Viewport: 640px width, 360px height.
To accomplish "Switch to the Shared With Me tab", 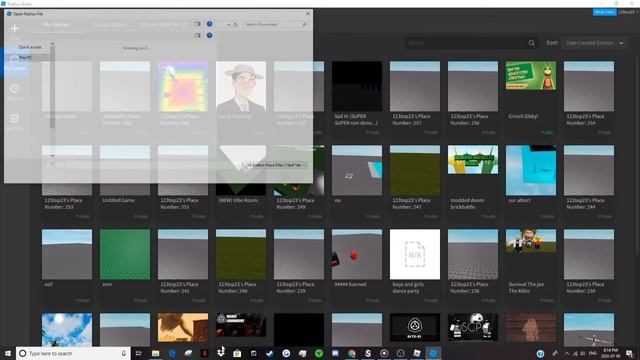I will 164,24.
